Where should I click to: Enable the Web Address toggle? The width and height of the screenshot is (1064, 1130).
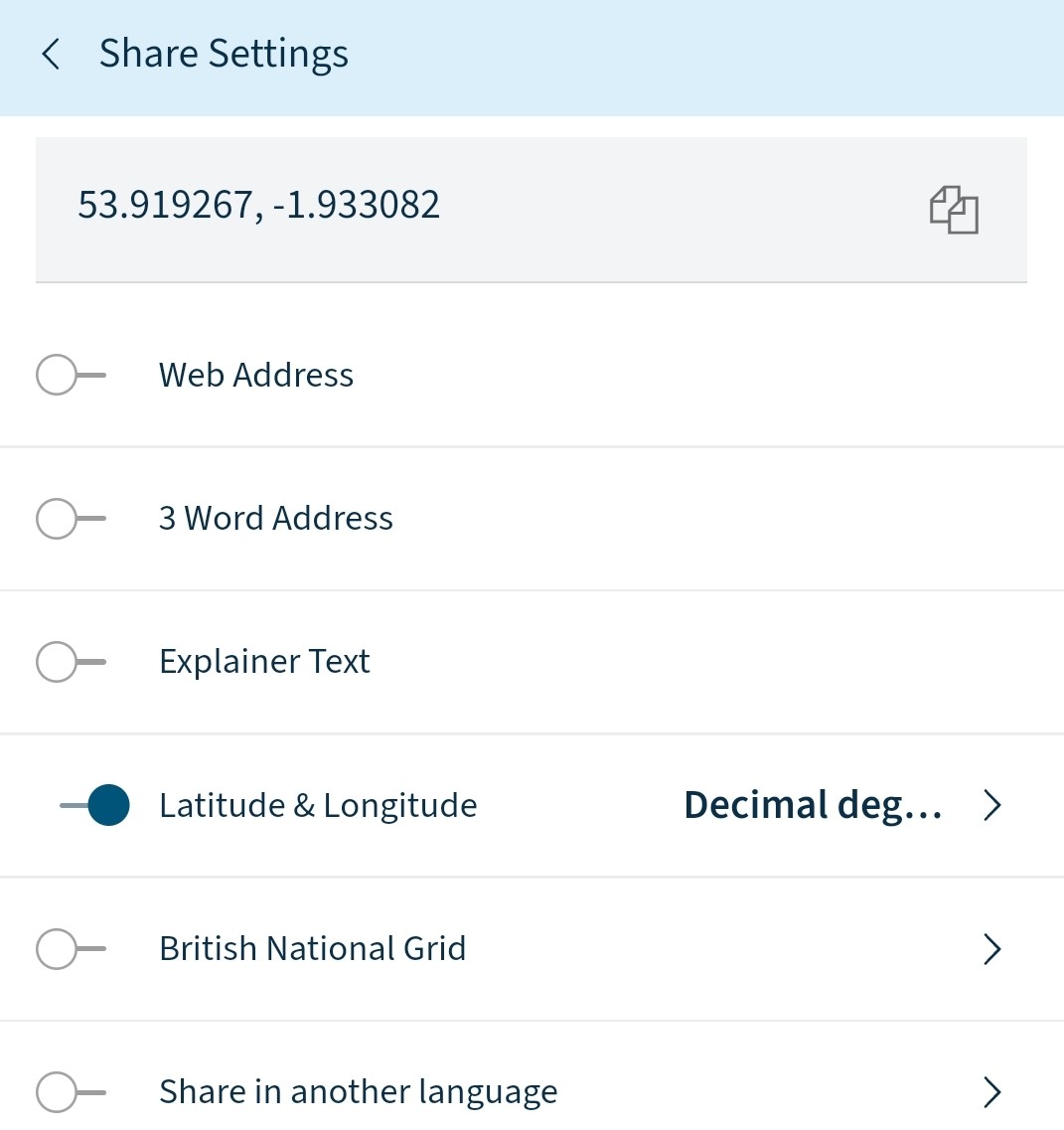[72, 375]
